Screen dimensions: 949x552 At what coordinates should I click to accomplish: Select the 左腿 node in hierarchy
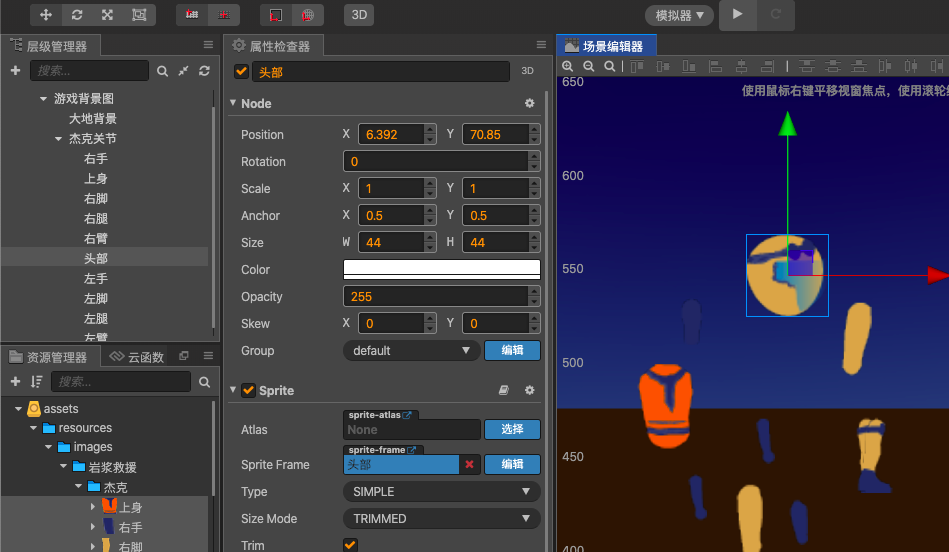[x=96, y=318]
